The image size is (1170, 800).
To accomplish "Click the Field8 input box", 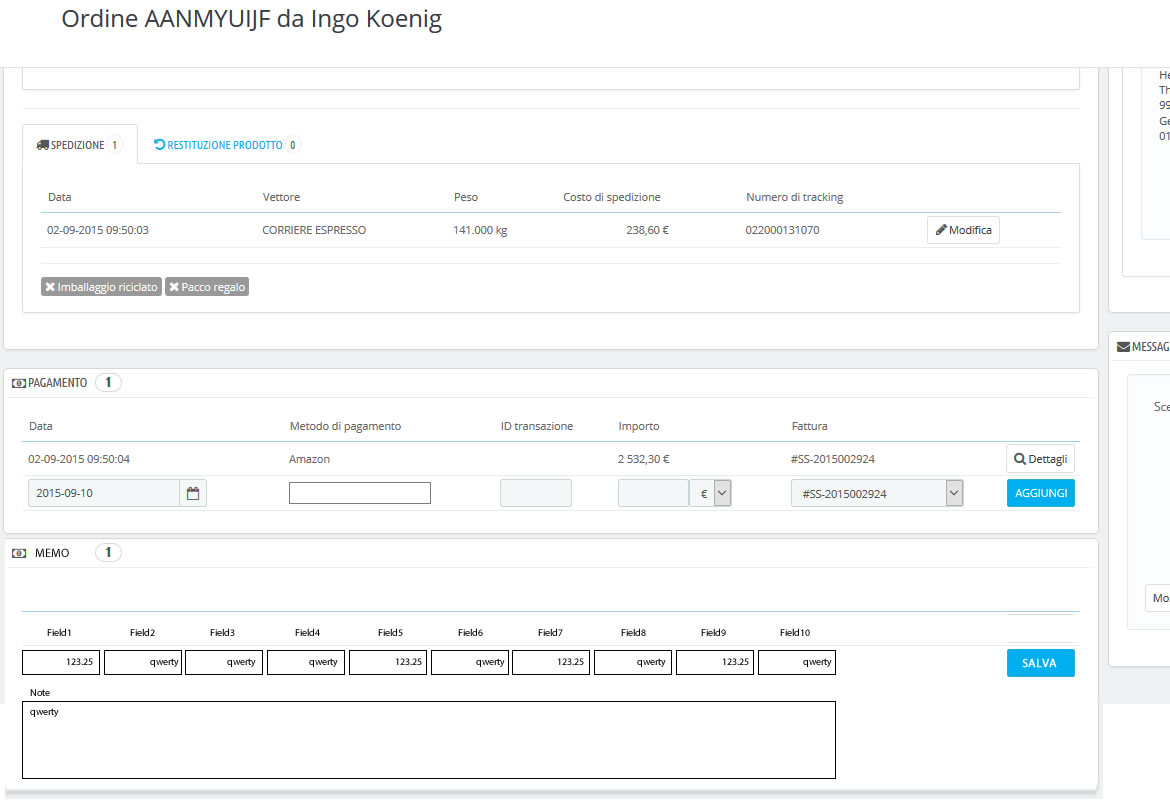I will point(634,662).
